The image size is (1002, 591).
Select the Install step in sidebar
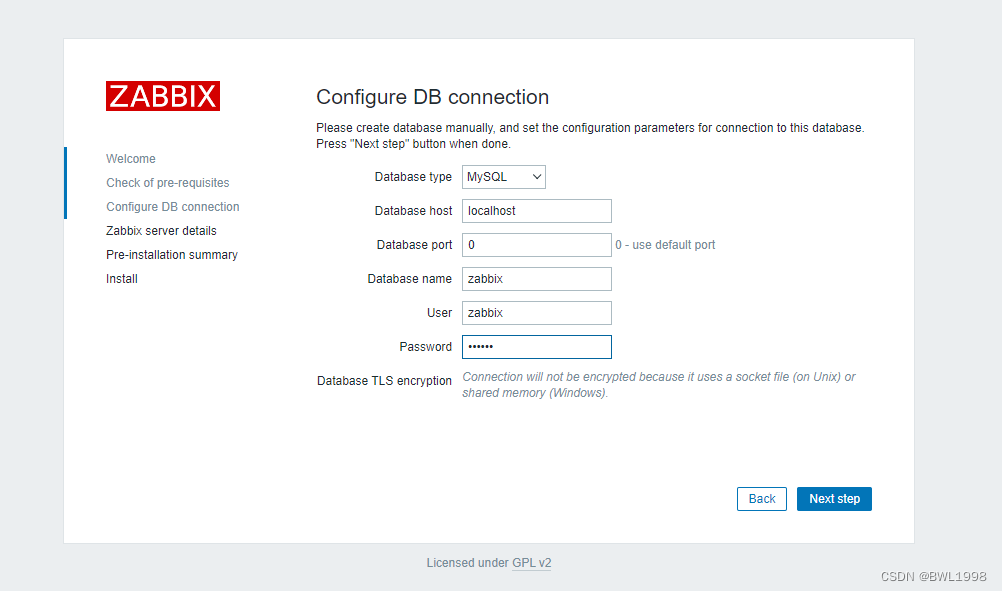[122, 279]
